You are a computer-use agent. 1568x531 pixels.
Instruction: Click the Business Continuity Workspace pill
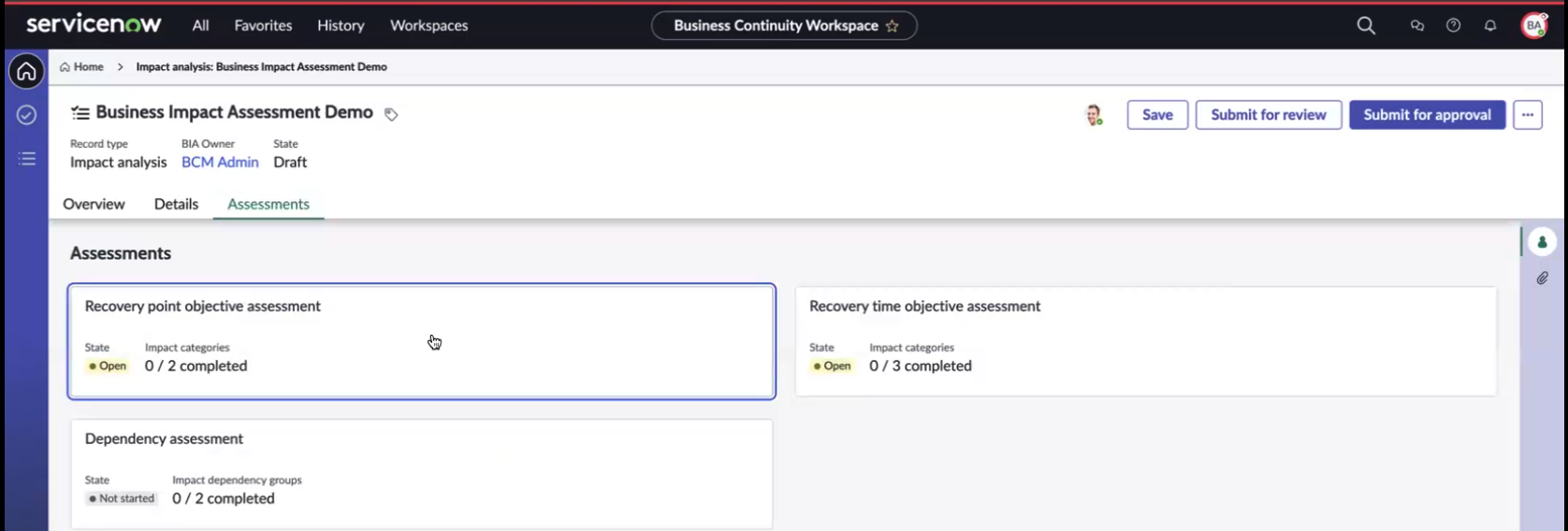click(784, 25)
